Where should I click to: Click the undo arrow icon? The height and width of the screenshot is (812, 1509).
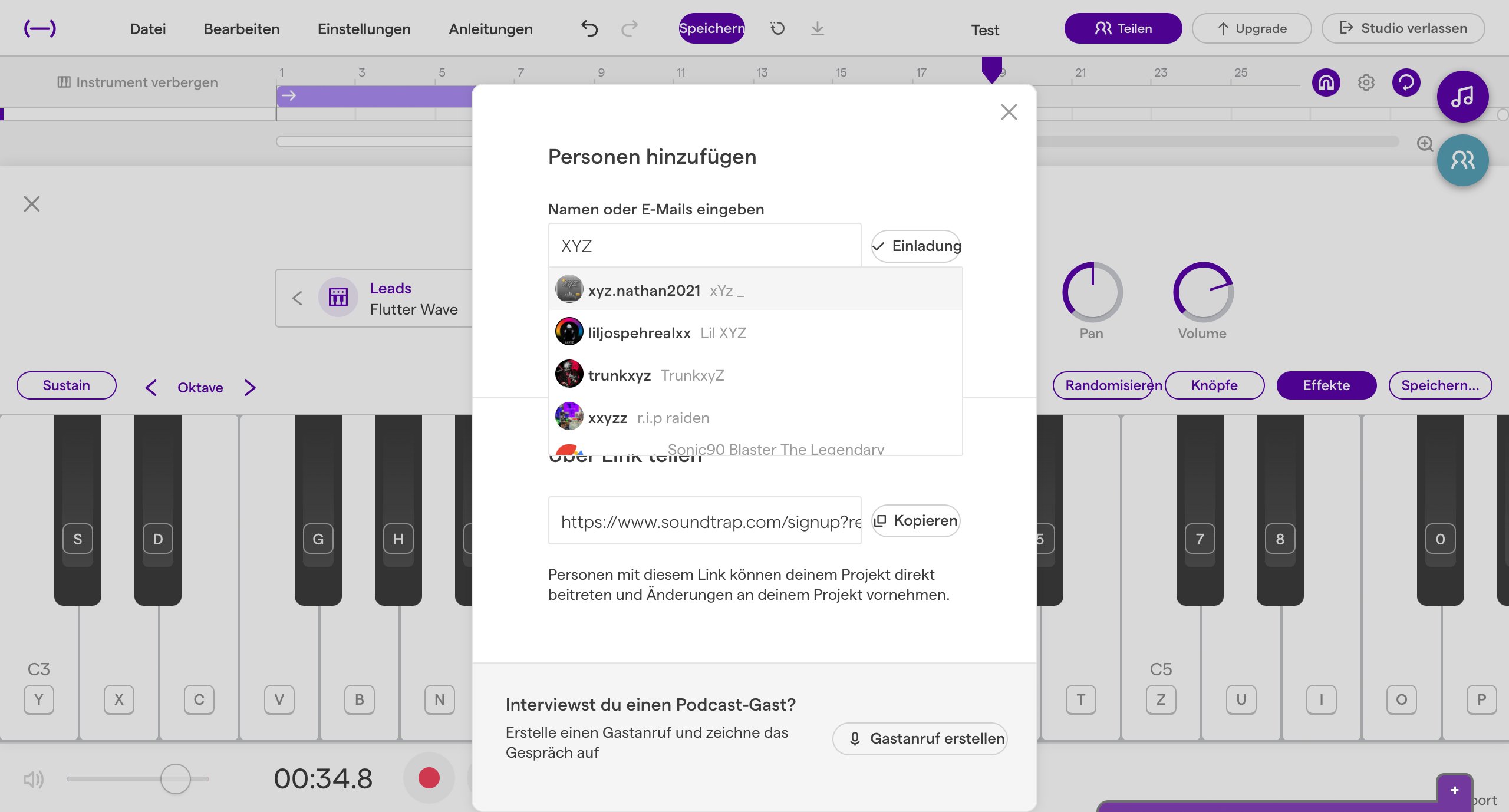[589, 28]
